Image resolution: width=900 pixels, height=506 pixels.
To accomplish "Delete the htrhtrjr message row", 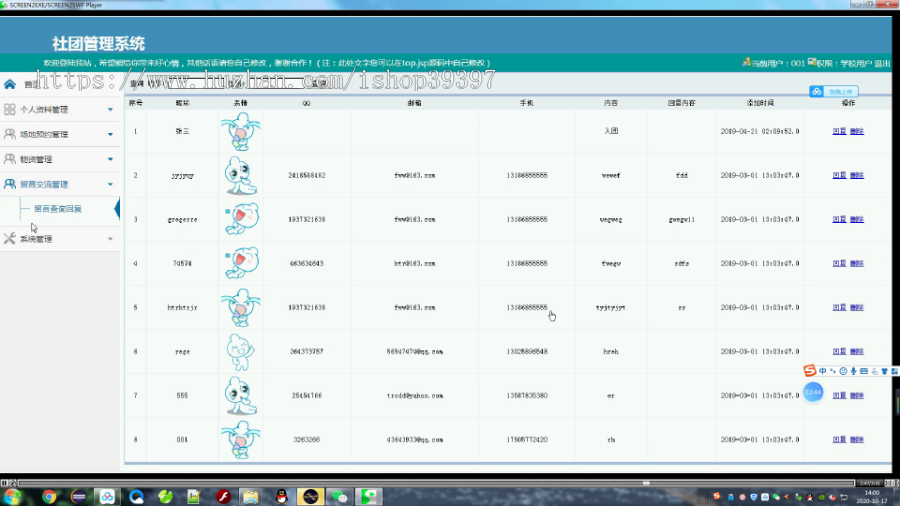I will [857, 308].
